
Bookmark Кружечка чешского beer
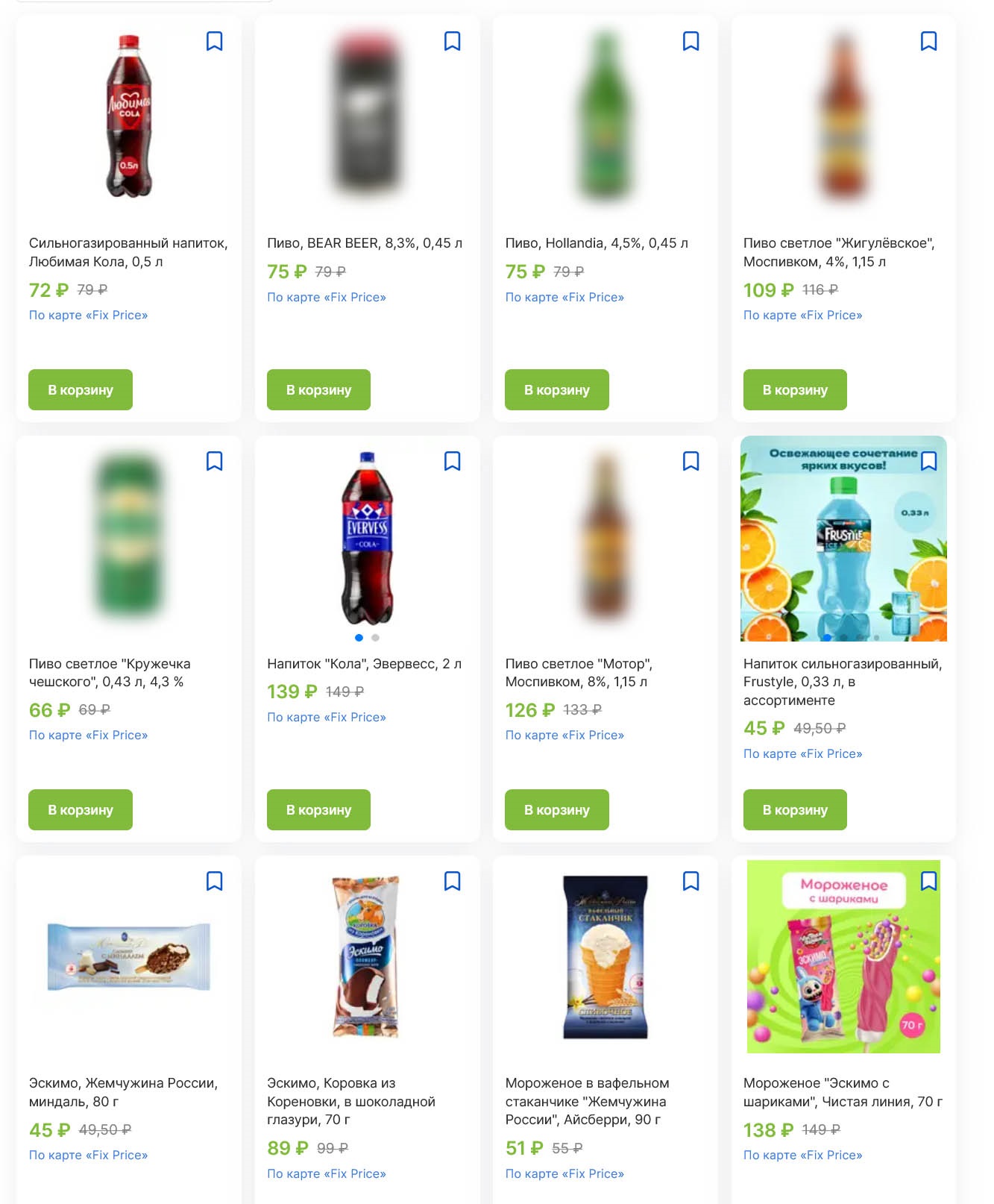point(214,461)
